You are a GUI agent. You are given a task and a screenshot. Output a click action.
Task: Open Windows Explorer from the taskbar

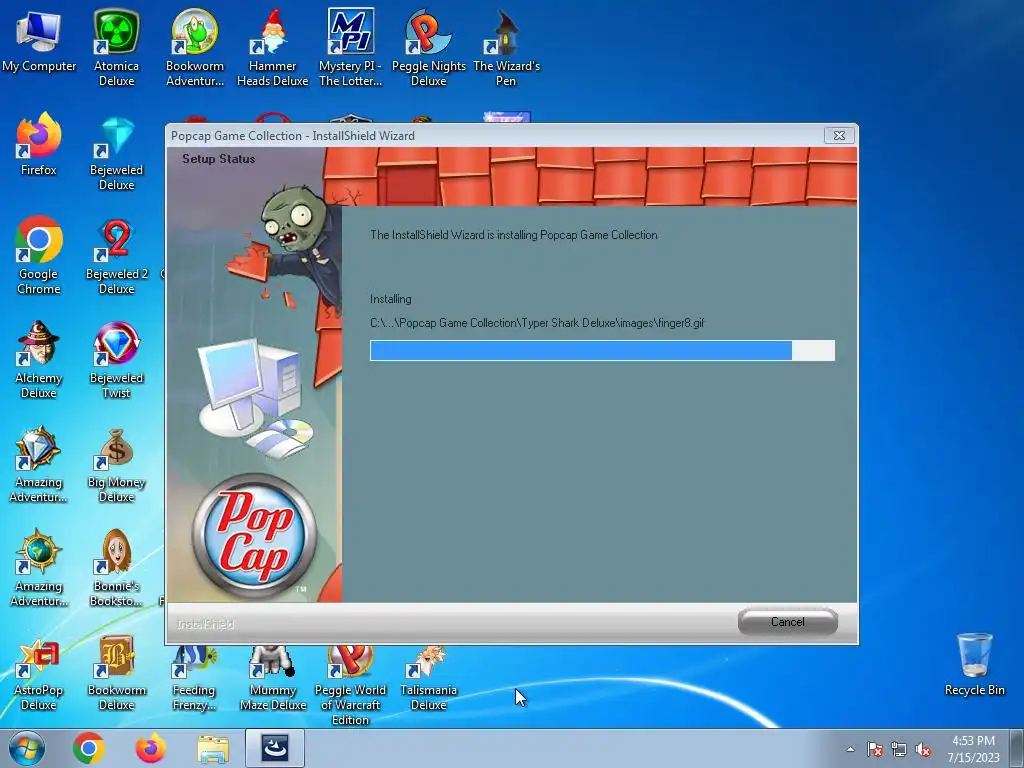click(x=213, y=748)
